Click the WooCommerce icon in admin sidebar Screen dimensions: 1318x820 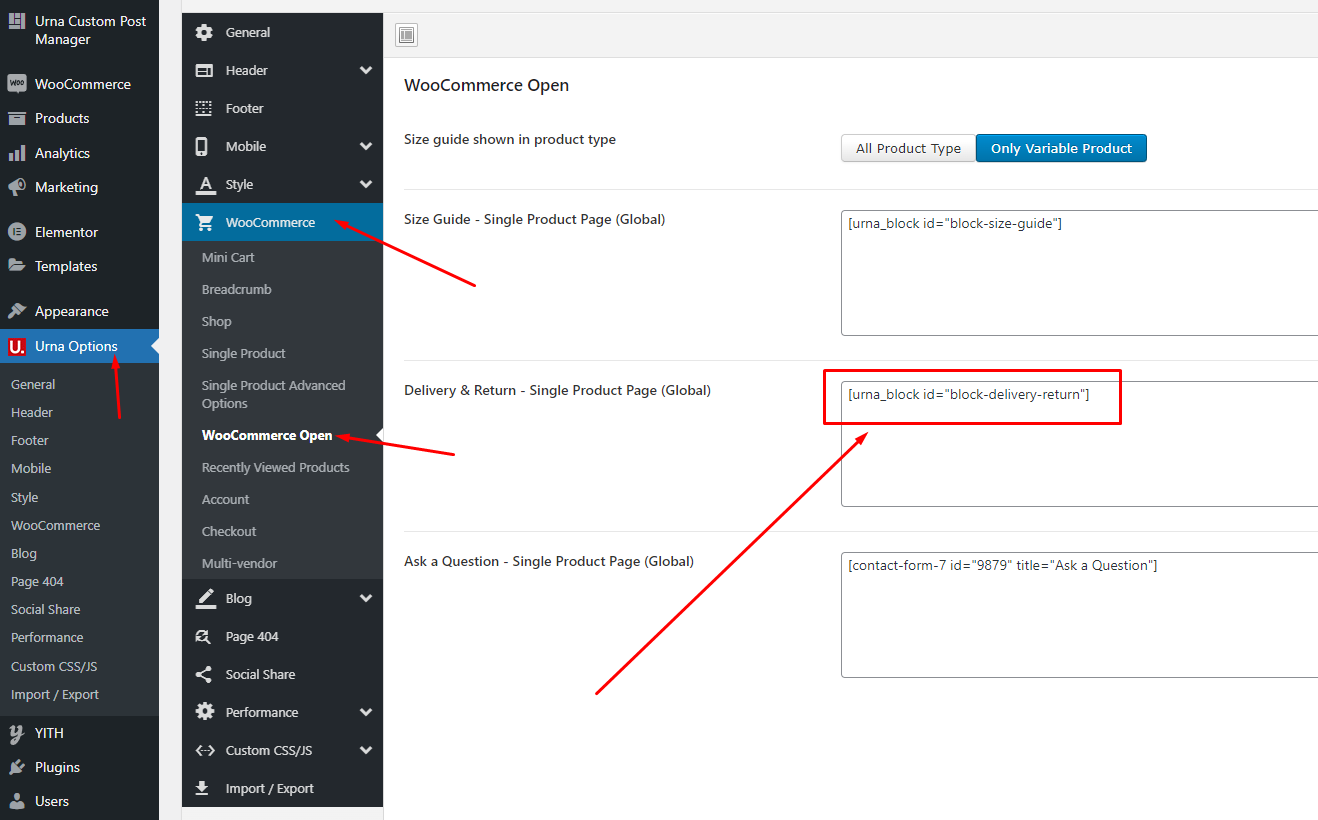[x=16, y=84]
